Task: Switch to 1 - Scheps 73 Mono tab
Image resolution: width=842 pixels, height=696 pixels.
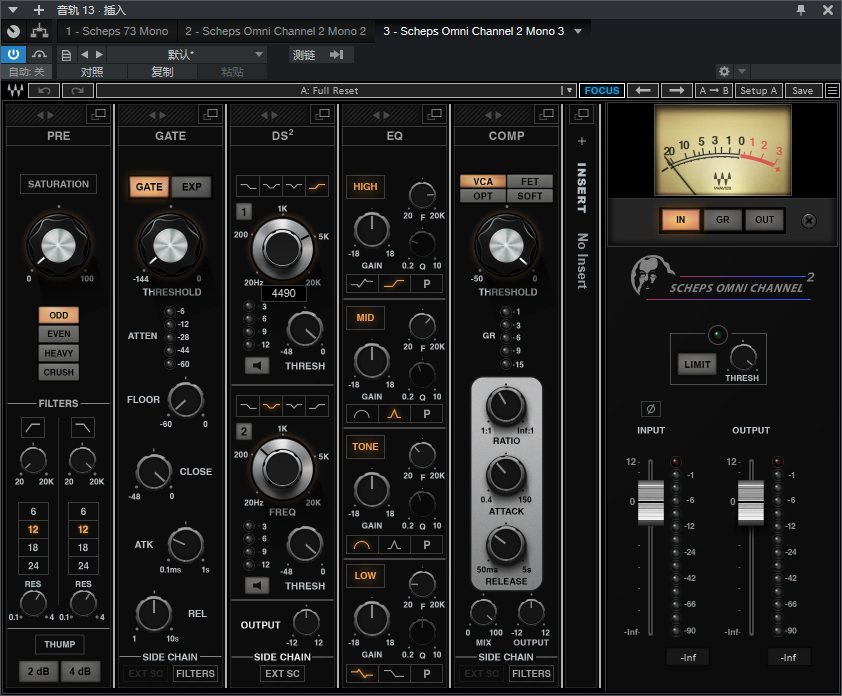Action: coord(117,31)
